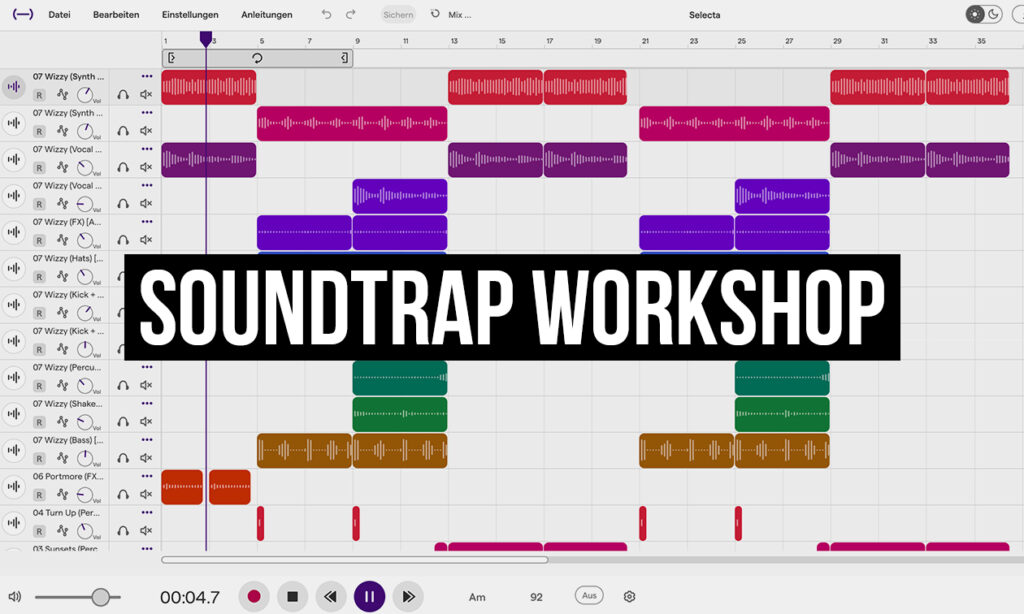1024x614 pixels.
Task: Click instrument icon of 07 Wizzy (Hats) track
Action: point(13,268)
